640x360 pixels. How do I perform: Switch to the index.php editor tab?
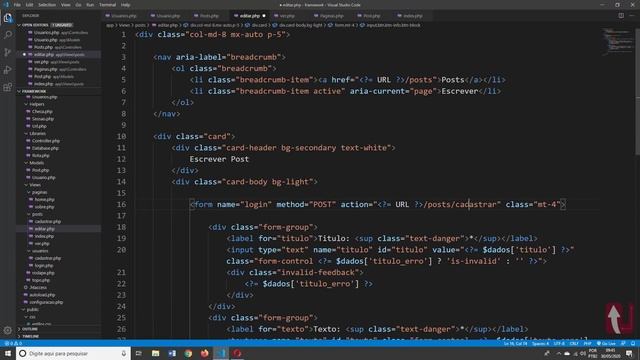coord(412,16)
